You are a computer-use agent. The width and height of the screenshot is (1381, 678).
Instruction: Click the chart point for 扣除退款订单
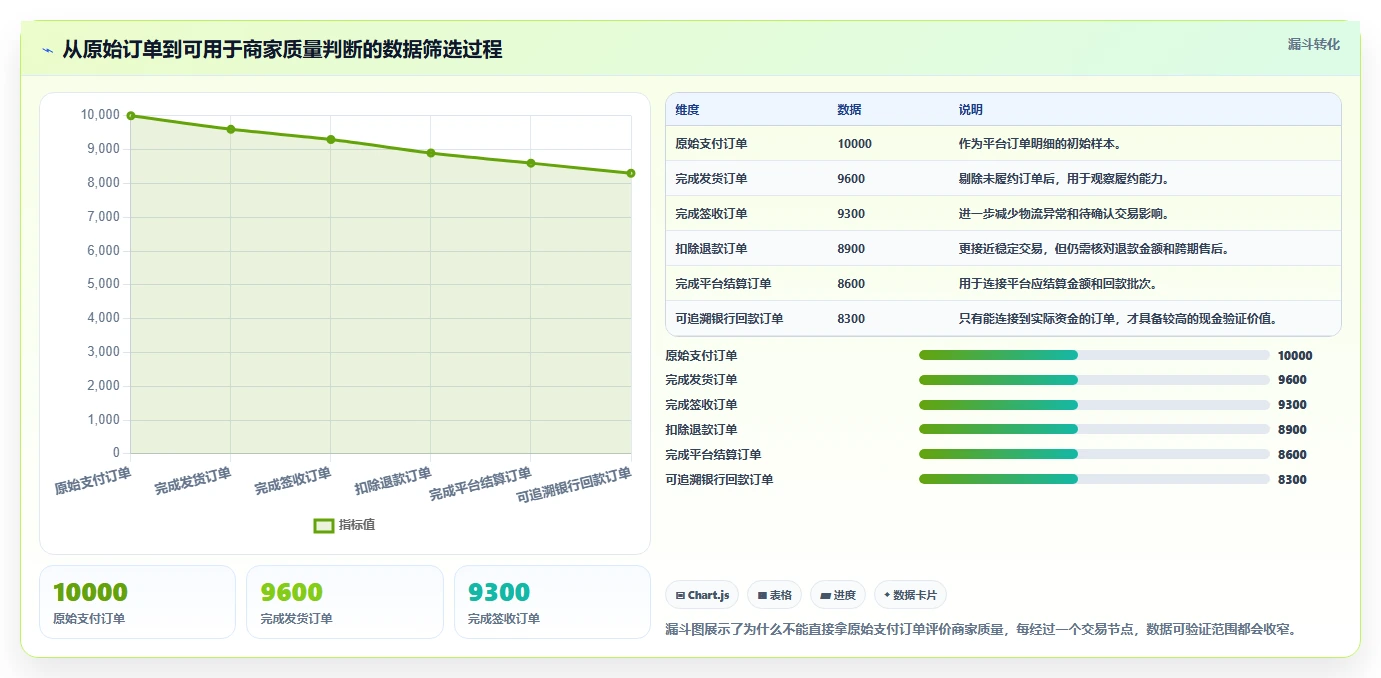pos(431,153)
